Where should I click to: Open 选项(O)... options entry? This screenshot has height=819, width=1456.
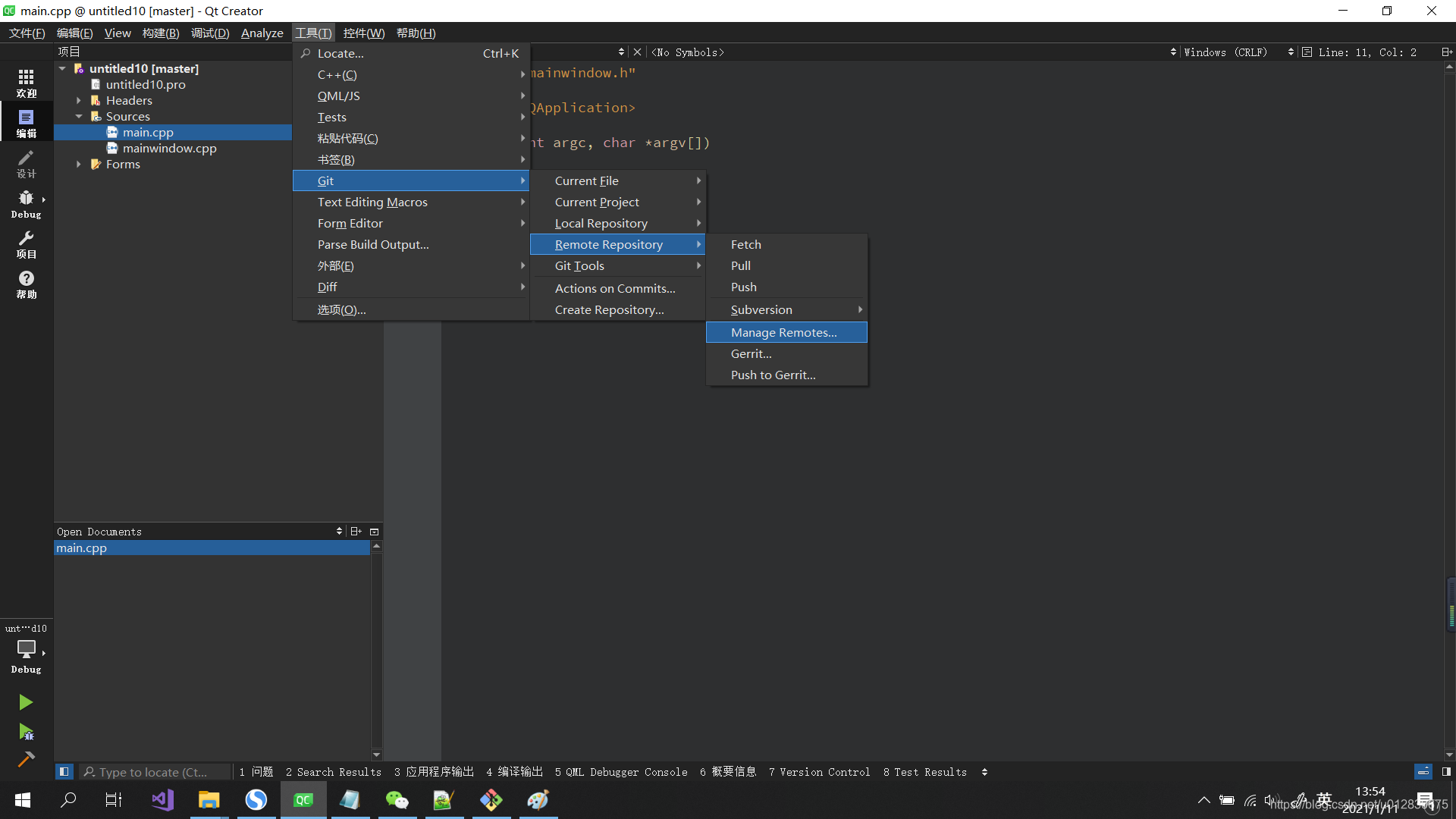pyautogui.click(x=411, y=309)
